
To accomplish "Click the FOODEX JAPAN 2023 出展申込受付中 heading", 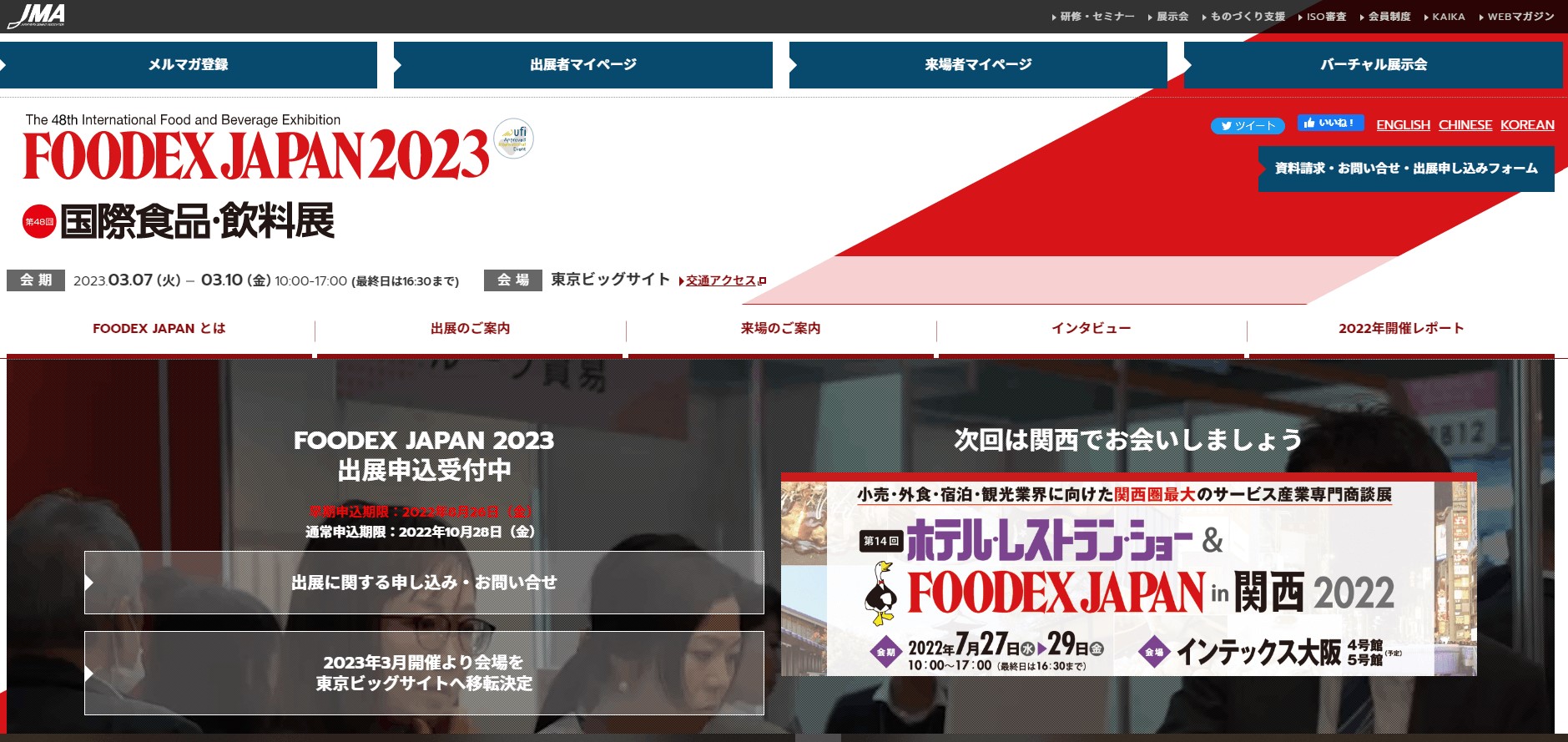I will [424, 455].
